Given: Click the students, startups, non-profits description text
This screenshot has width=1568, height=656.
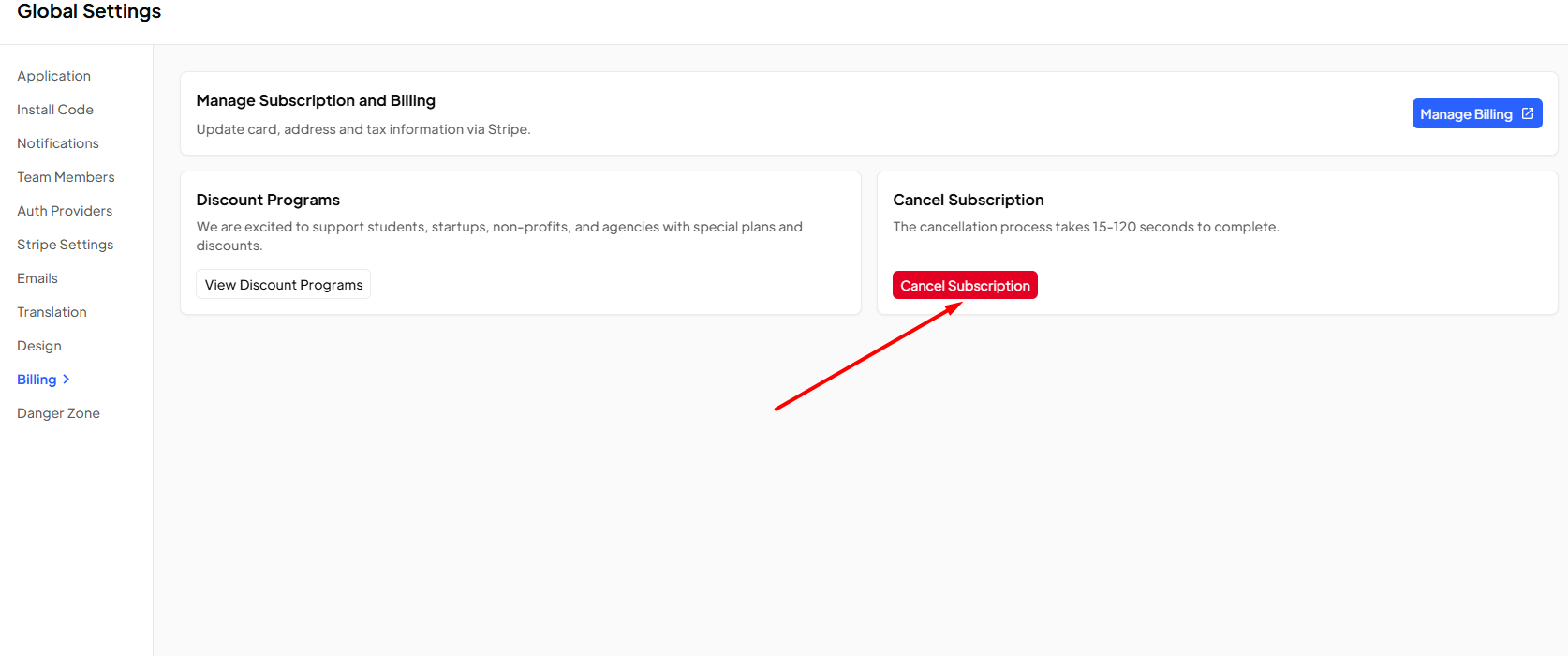Looking at the screenshot, I should 499,236.
